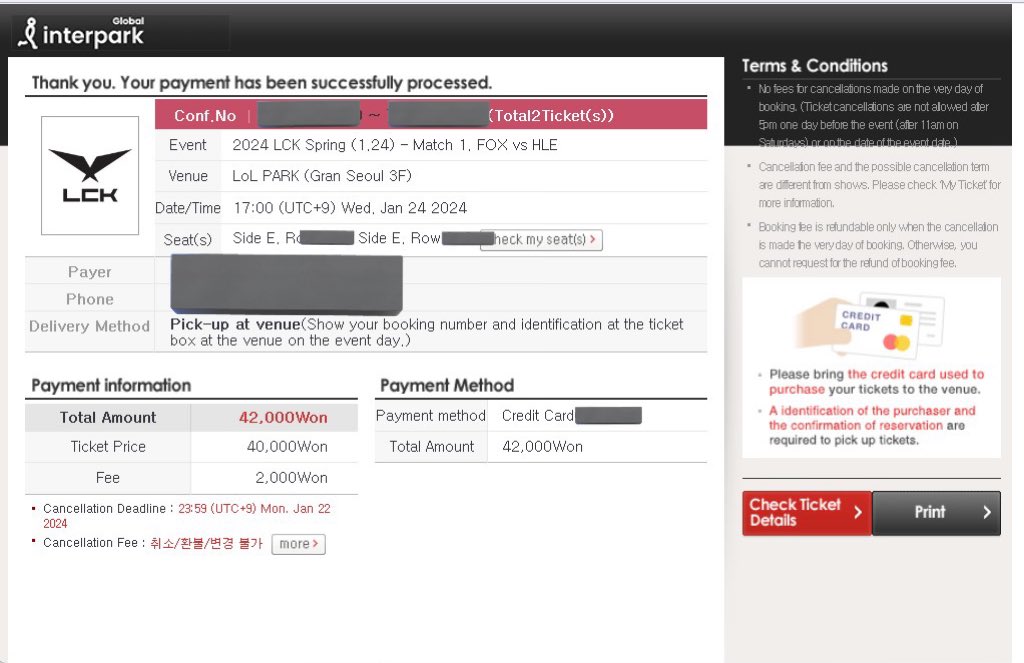1024x663 pixels.
Task: Select the event name "2024 LCK Spring (1.24) - Match 1. FOX vs HLE"
Action: pyautogui.click(x=395, y=145)
